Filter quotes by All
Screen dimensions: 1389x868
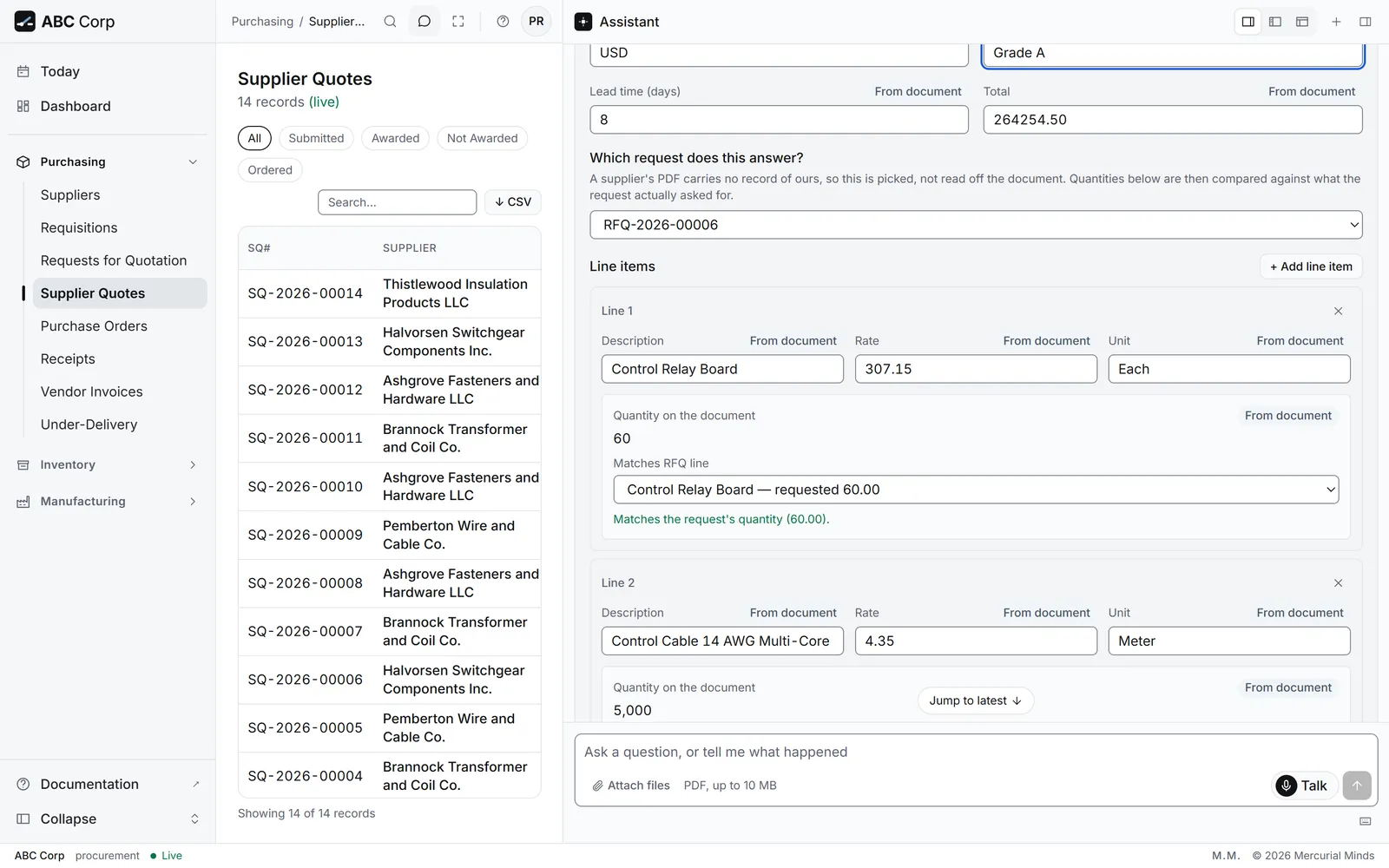point(254,138)
